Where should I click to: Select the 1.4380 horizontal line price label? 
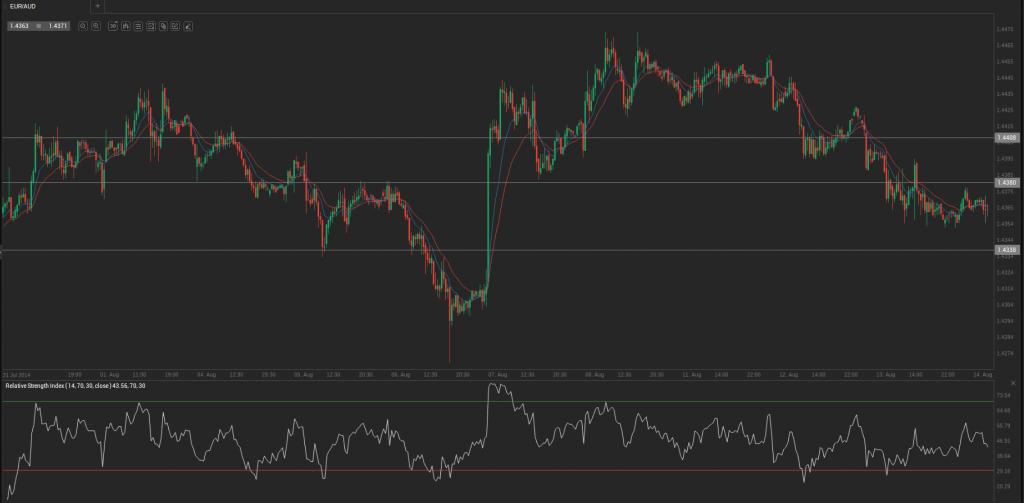pyautogui.click(x=1005, y=183)
